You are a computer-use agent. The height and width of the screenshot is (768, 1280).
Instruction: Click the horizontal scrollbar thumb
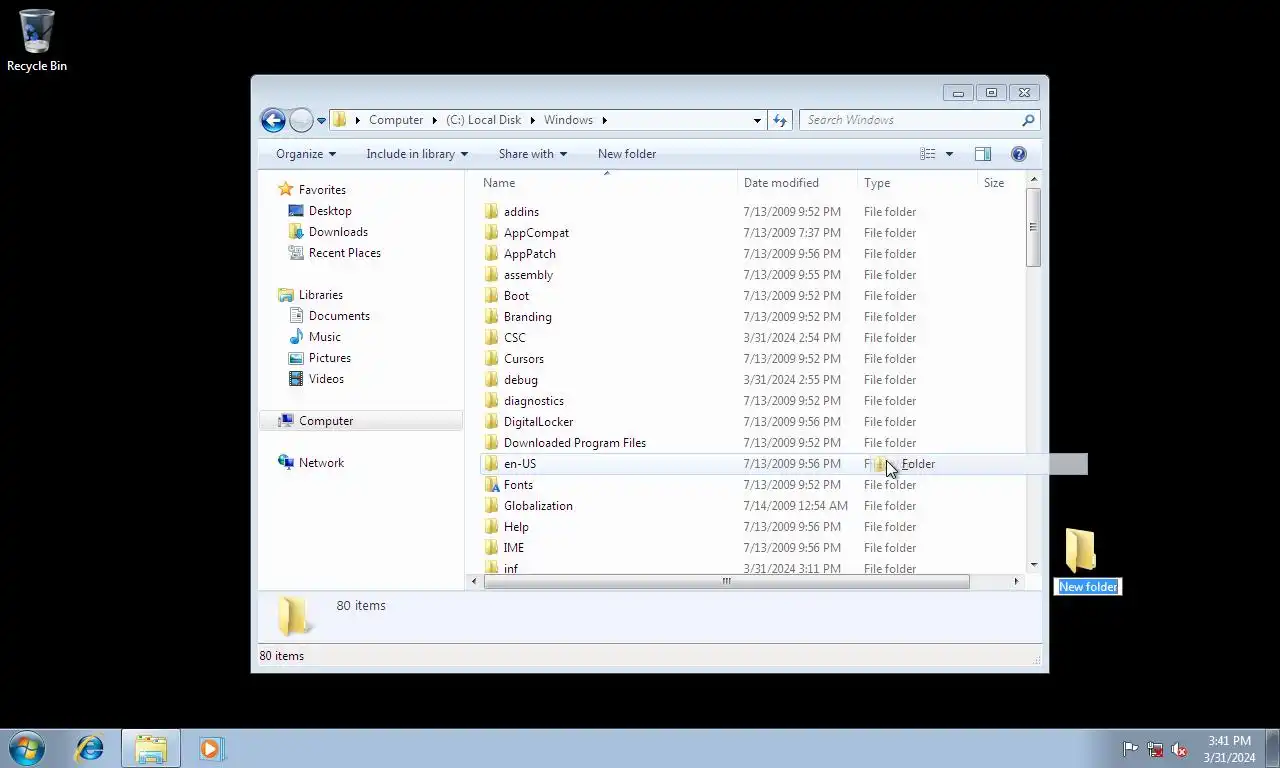coord(727,581)
